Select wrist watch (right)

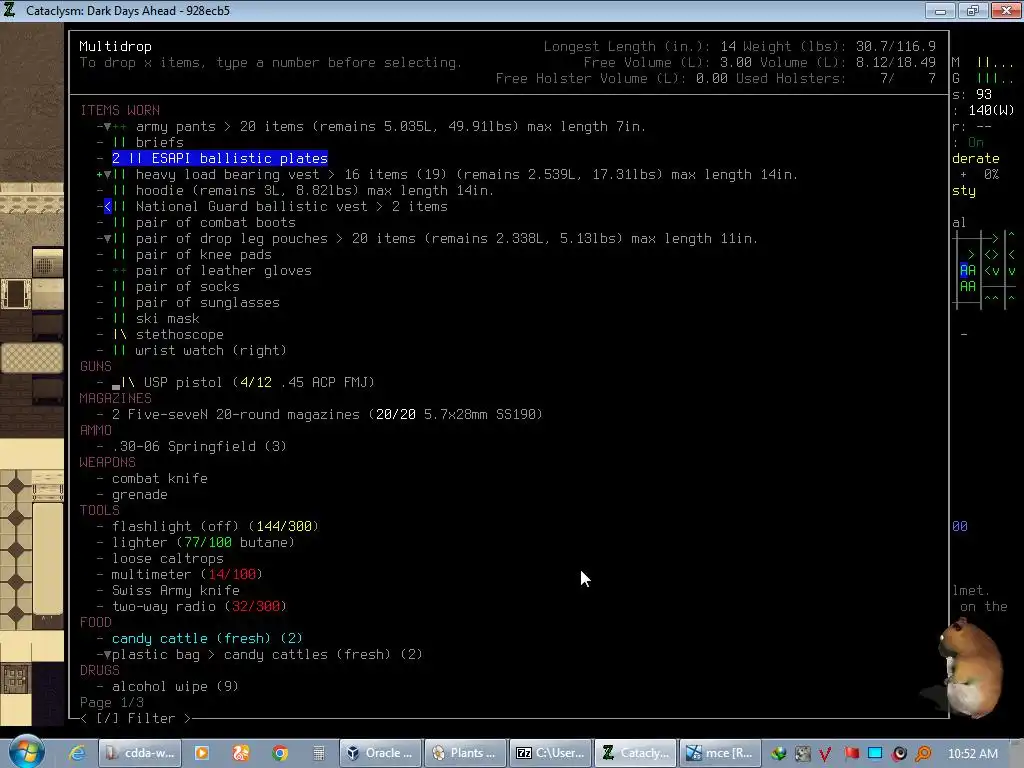tap(211, 351)
